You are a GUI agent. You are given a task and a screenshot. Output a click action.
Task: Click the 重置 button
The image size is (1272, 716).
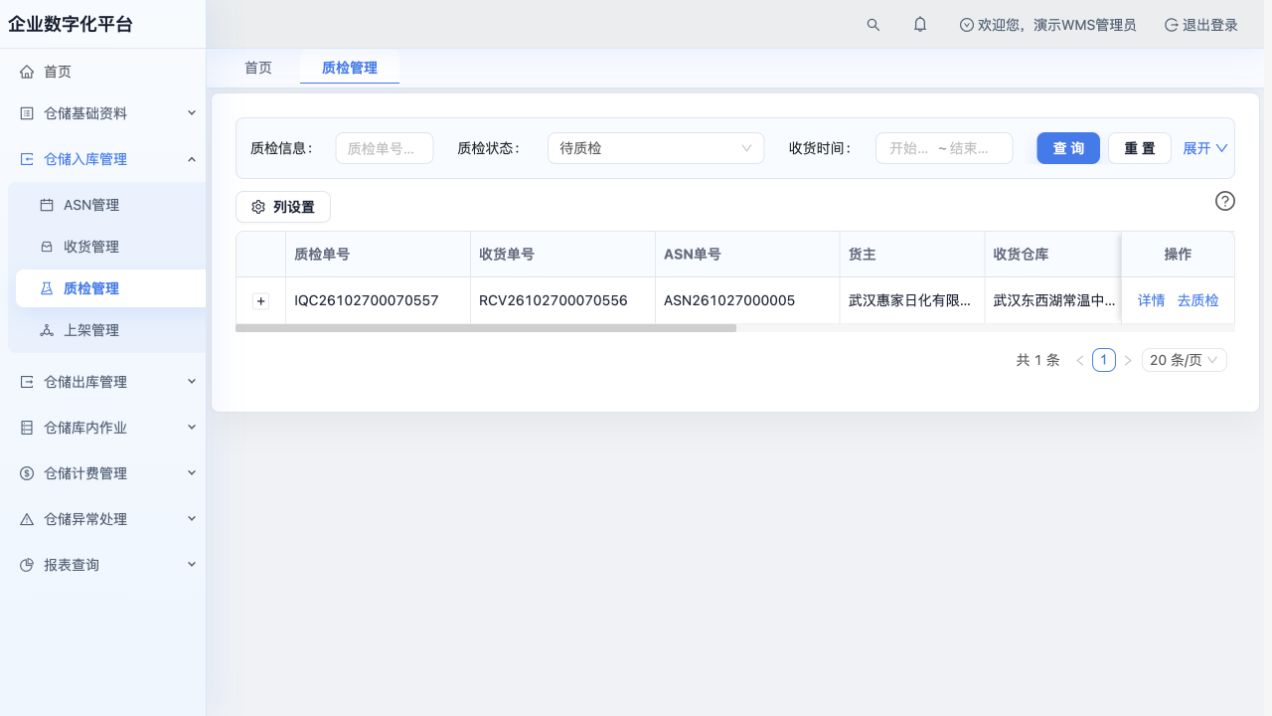[x=1140, y=148]
